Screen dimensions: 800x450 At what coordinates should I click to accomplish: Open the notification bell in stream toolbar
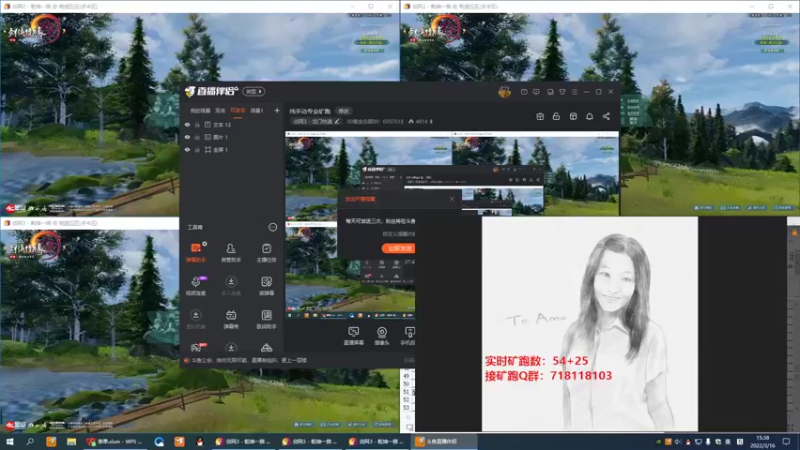point(589,116)
